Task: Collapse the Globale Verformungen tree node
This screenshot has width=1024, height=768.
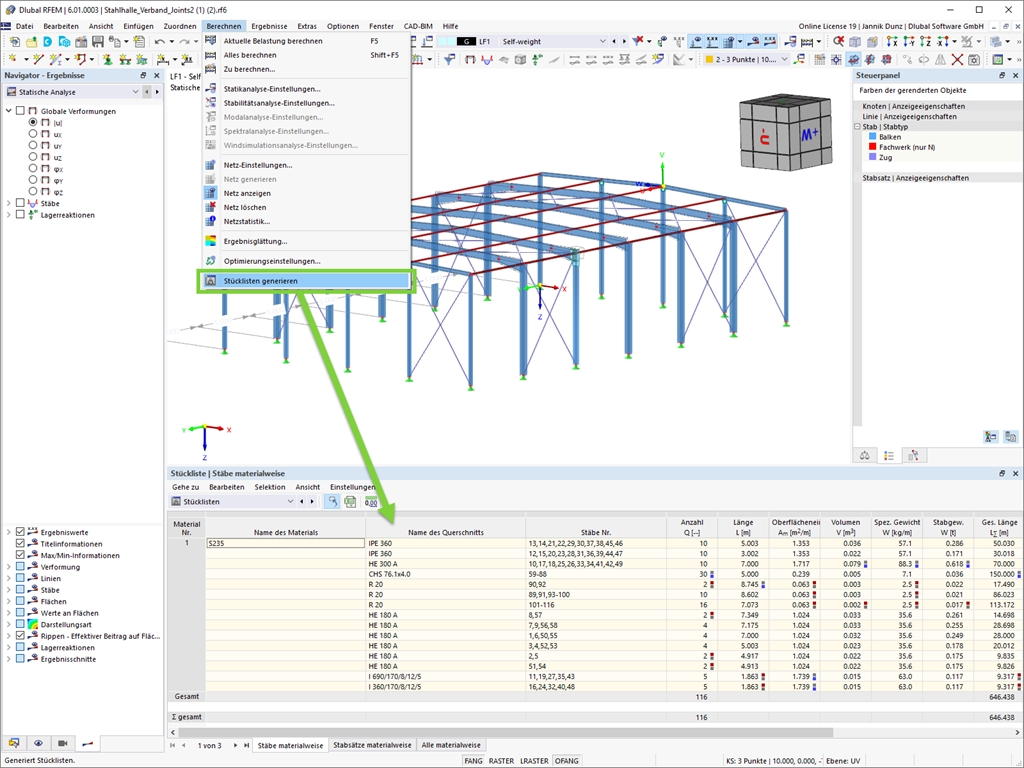Action: point(8,111)
